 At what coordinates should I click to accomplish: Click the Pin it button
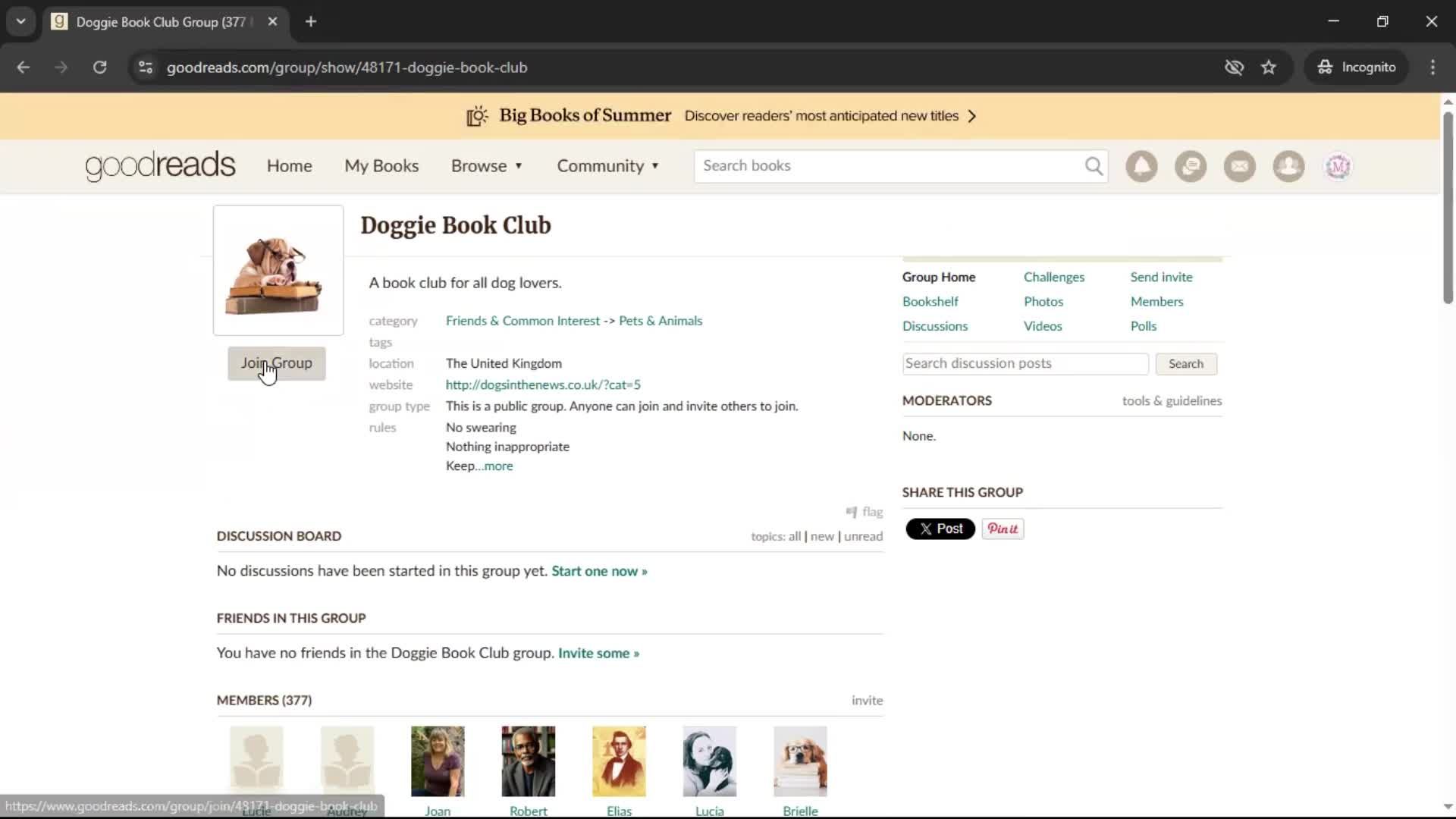click(x=1003, y=529)
